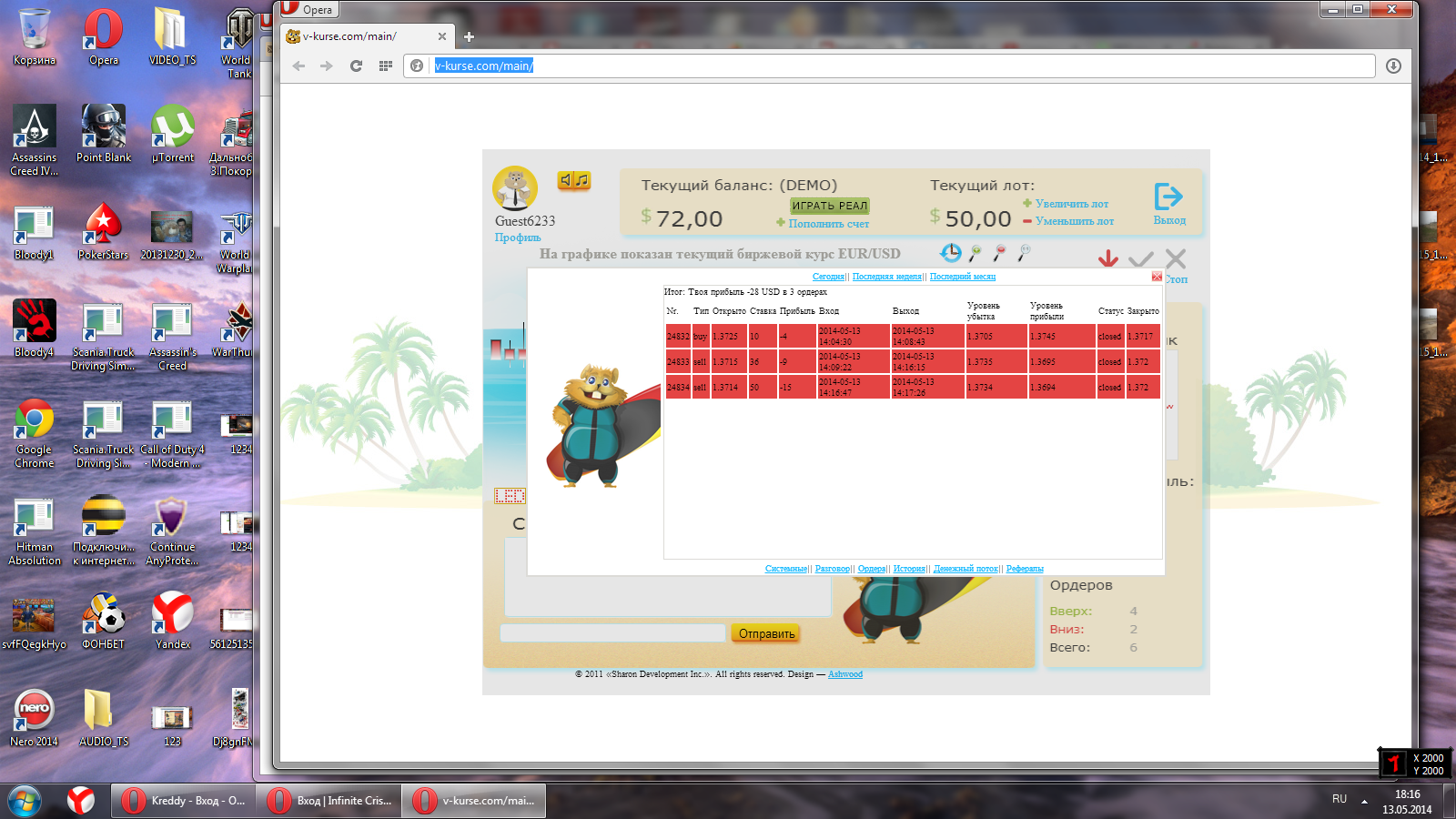Screen dimensions: 1456x819
Task: Open the Yandex desktop icon
Action: coord(173,621)
